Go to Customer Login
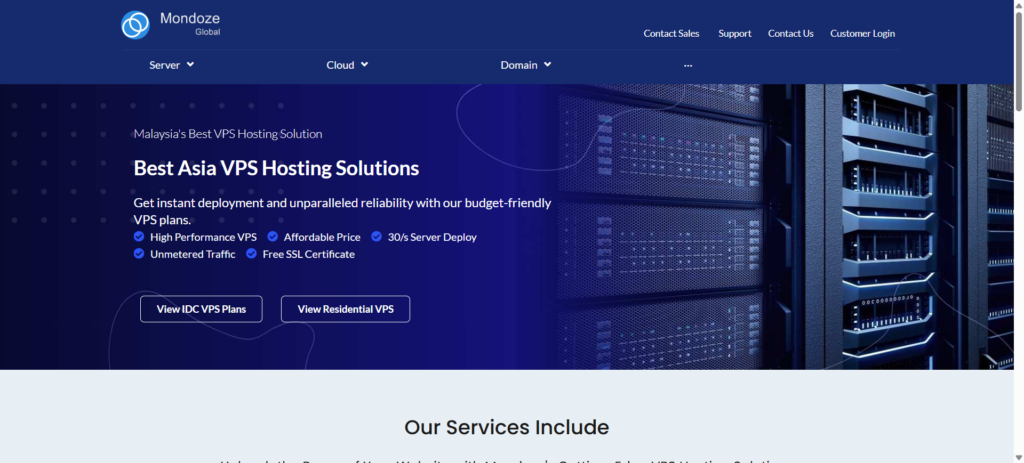 [x=863, y=33]
